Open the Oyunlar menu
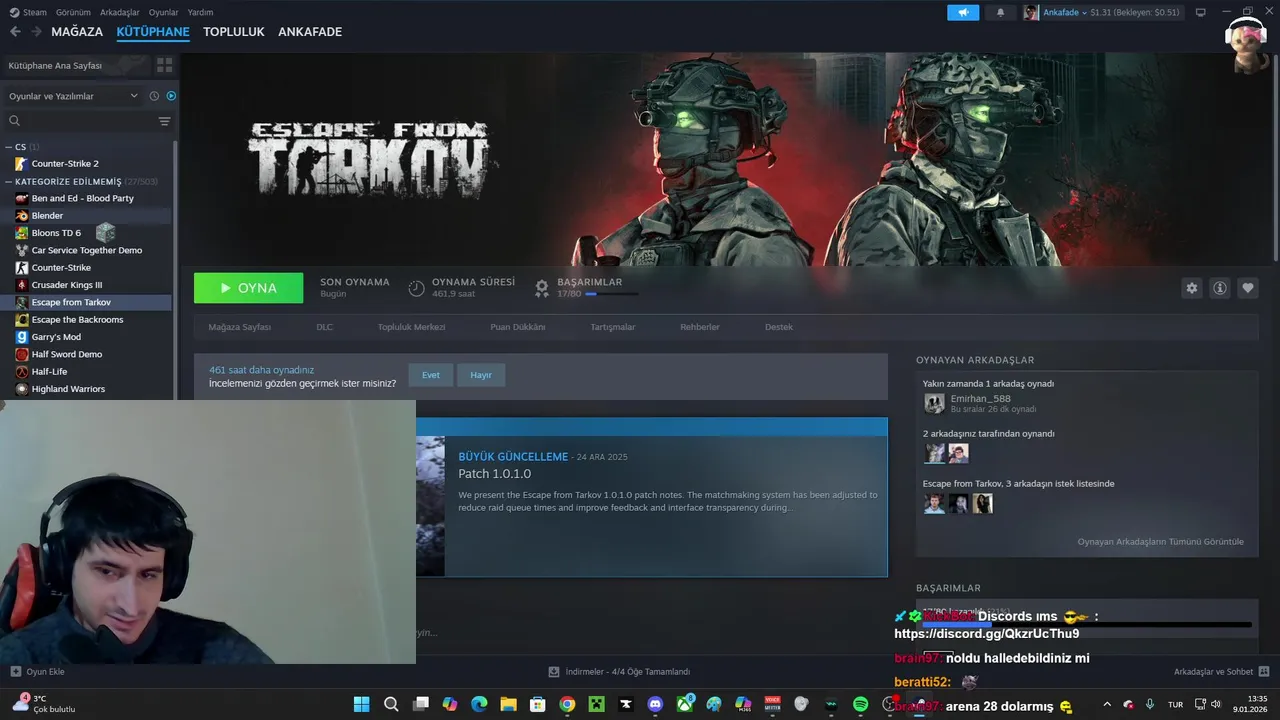Screen dimensions: 1280x720 [163, 12]
